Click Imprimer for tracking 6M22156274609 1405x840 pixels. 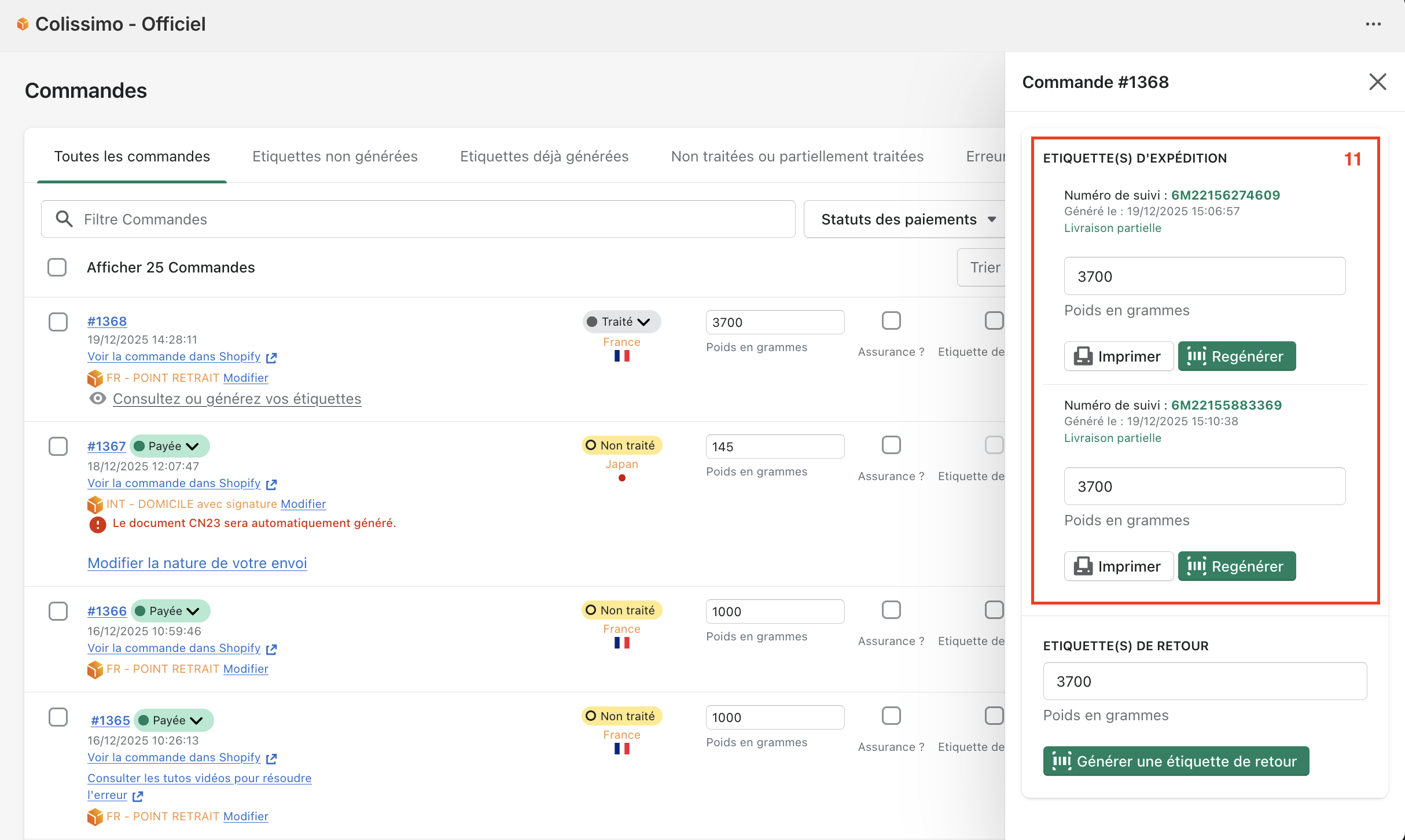[x=1118, y=356]
